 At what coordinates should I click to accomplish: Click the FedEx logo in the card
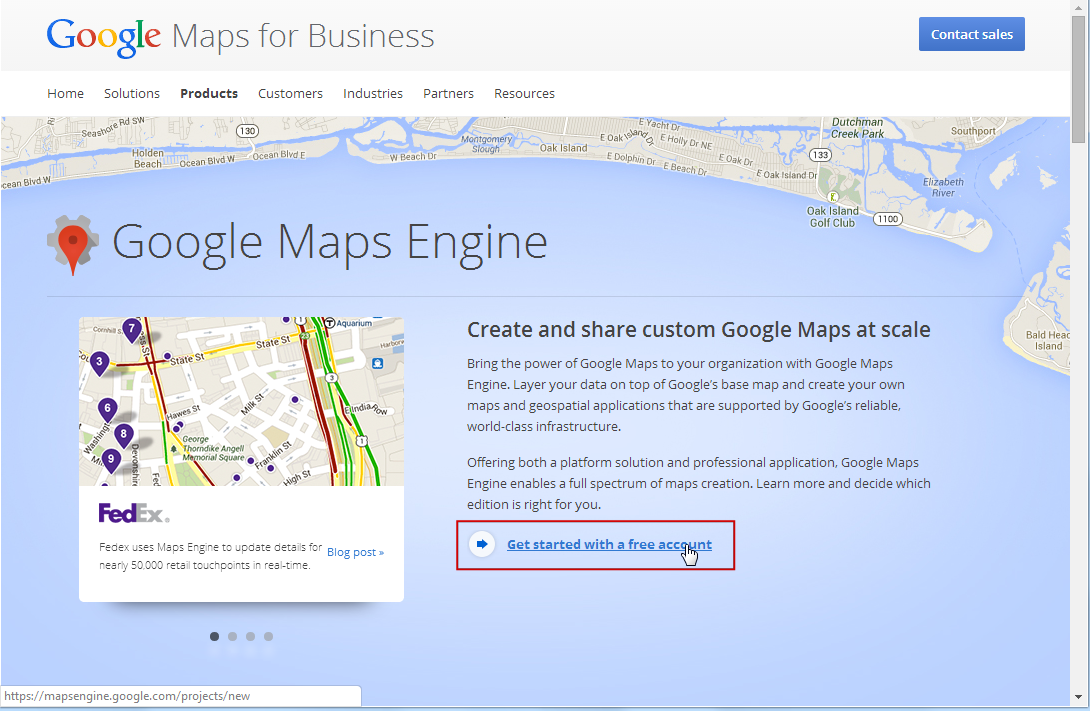coord(134,513)
